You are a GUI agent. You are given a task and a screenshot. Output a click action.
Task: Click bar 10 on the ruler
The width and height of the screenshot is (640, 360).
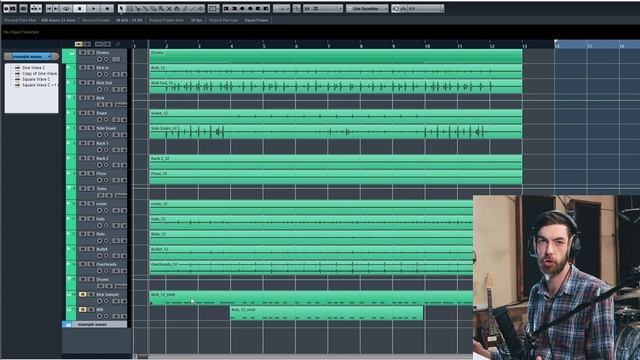(427, 46)
